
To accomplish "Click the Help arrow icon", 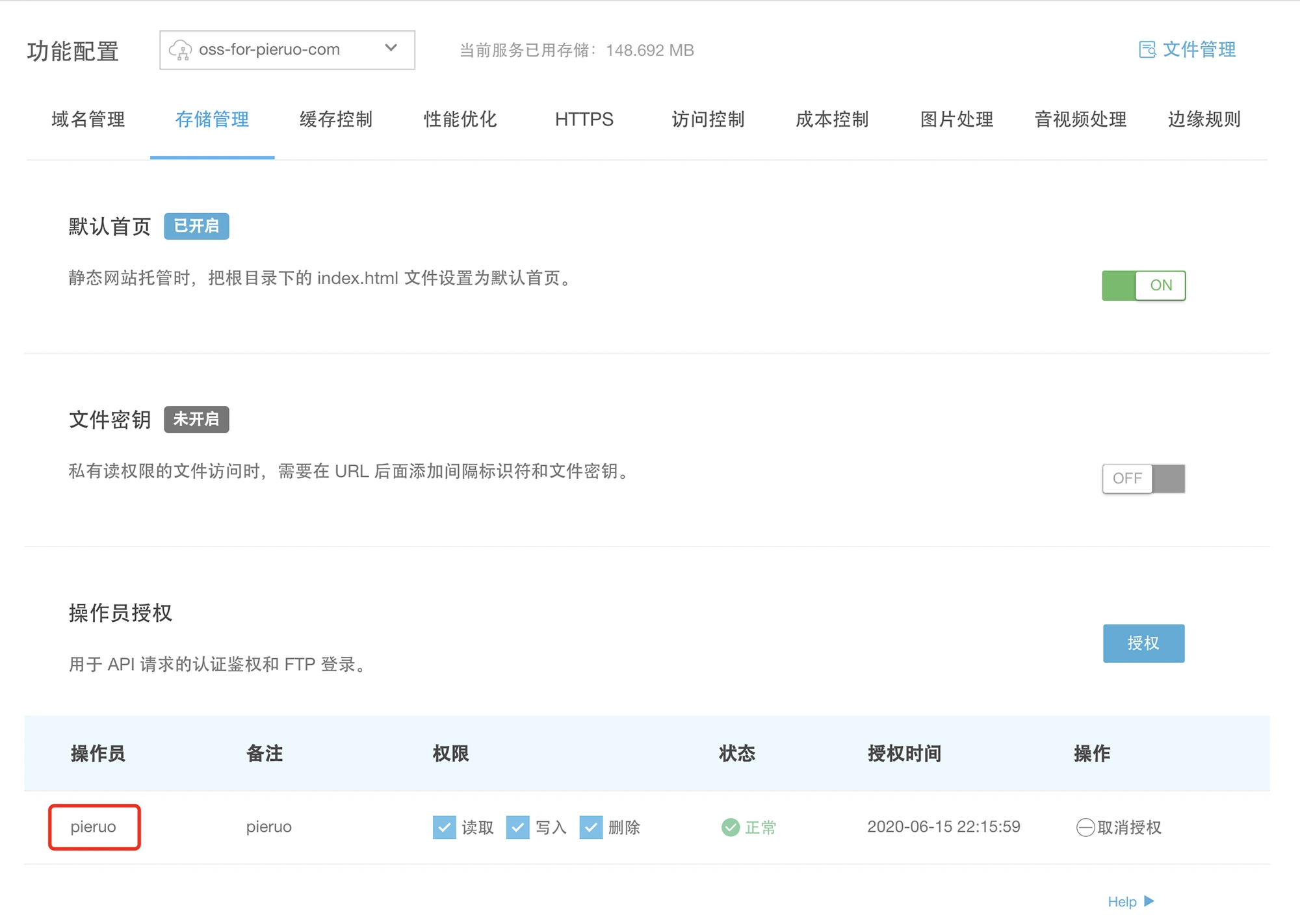I will 1149,901.
